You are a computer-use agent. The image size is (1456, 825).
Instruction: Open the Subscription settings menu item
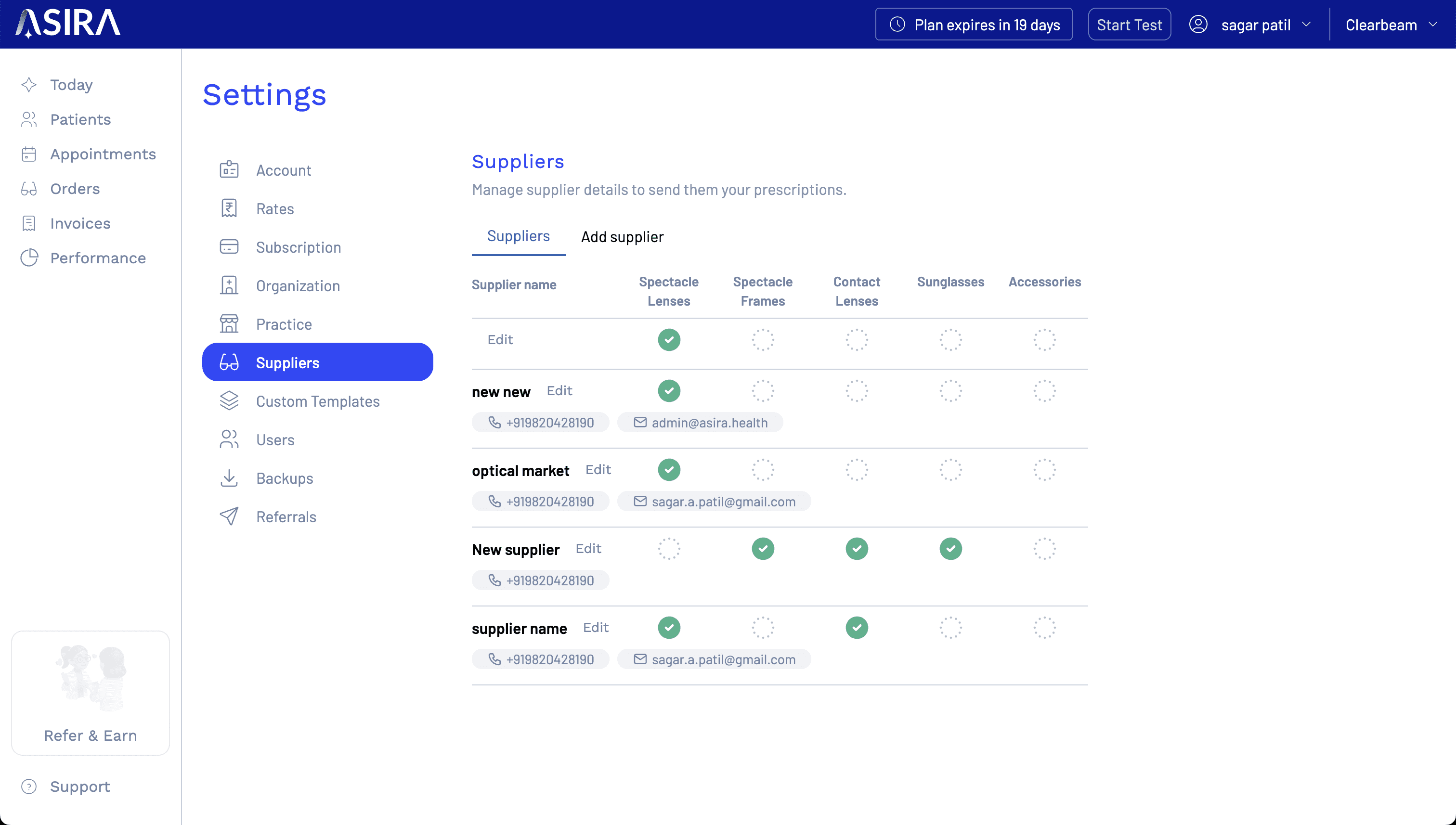(298, 247)
